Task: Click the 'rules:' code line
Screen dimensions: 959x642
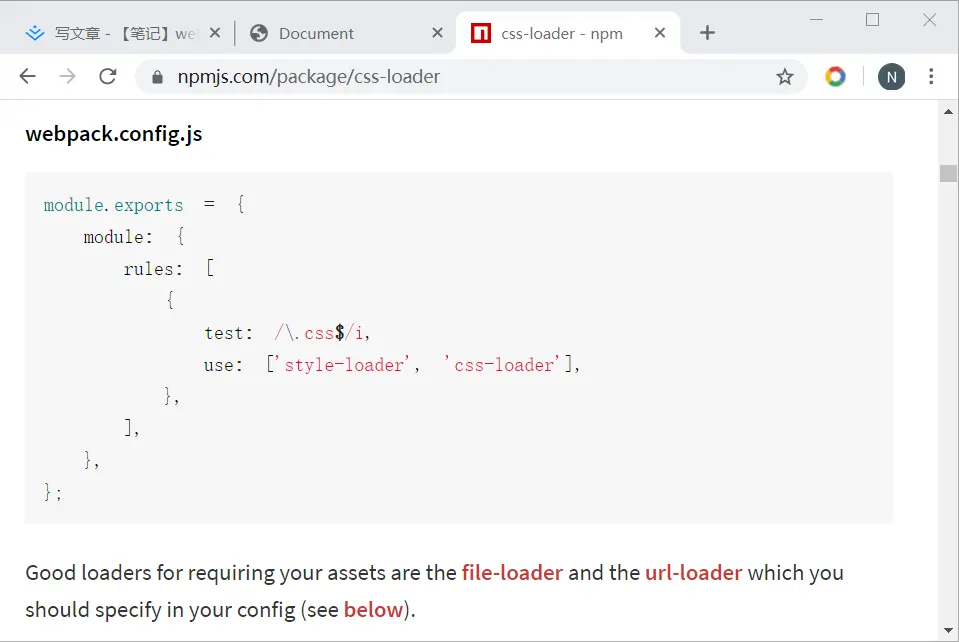Action: (169, 269)
